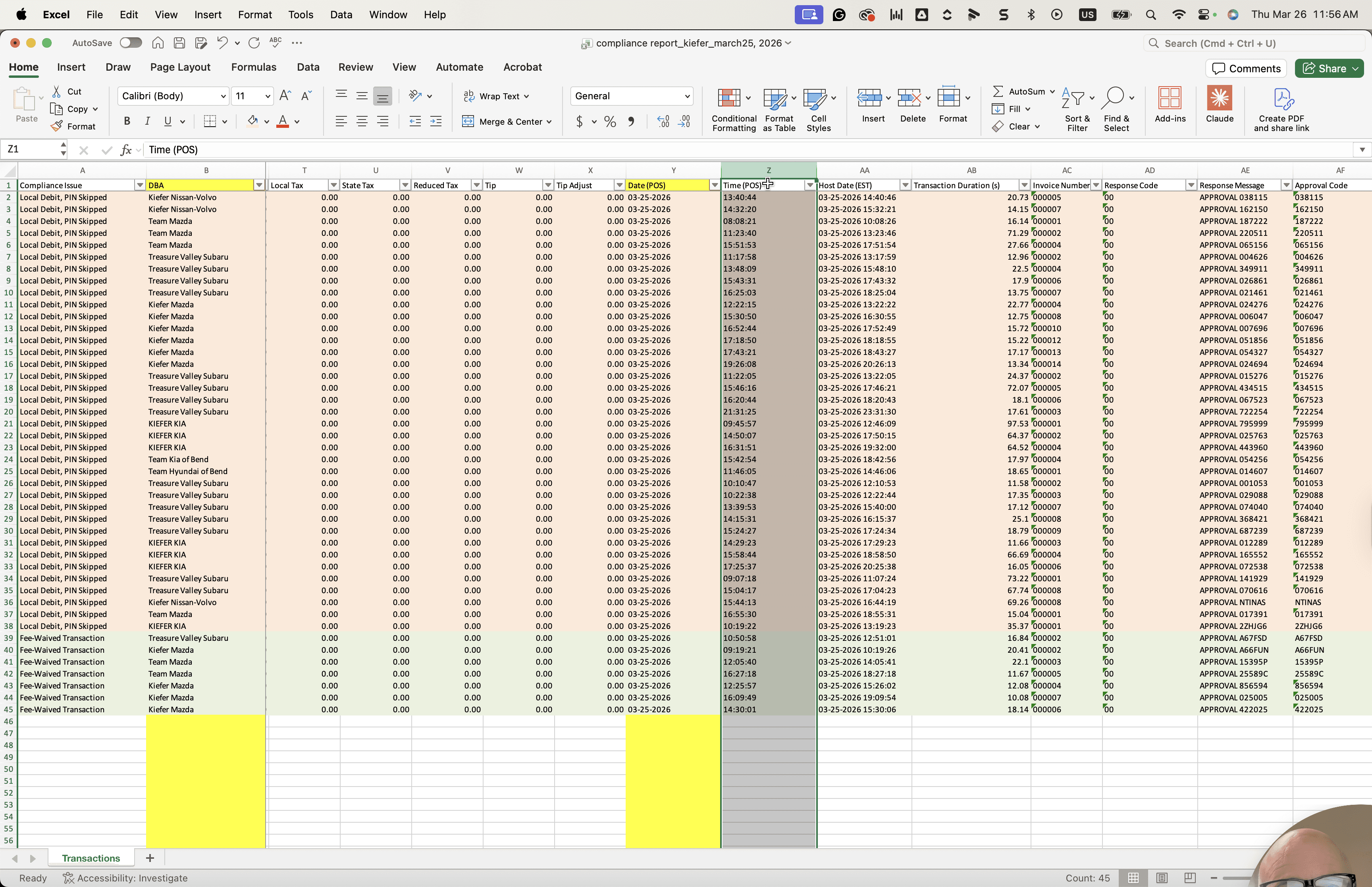This screenshot has height=887, width=1372.
Task: Apply center horizontal alignment
Action: [362, 121]
